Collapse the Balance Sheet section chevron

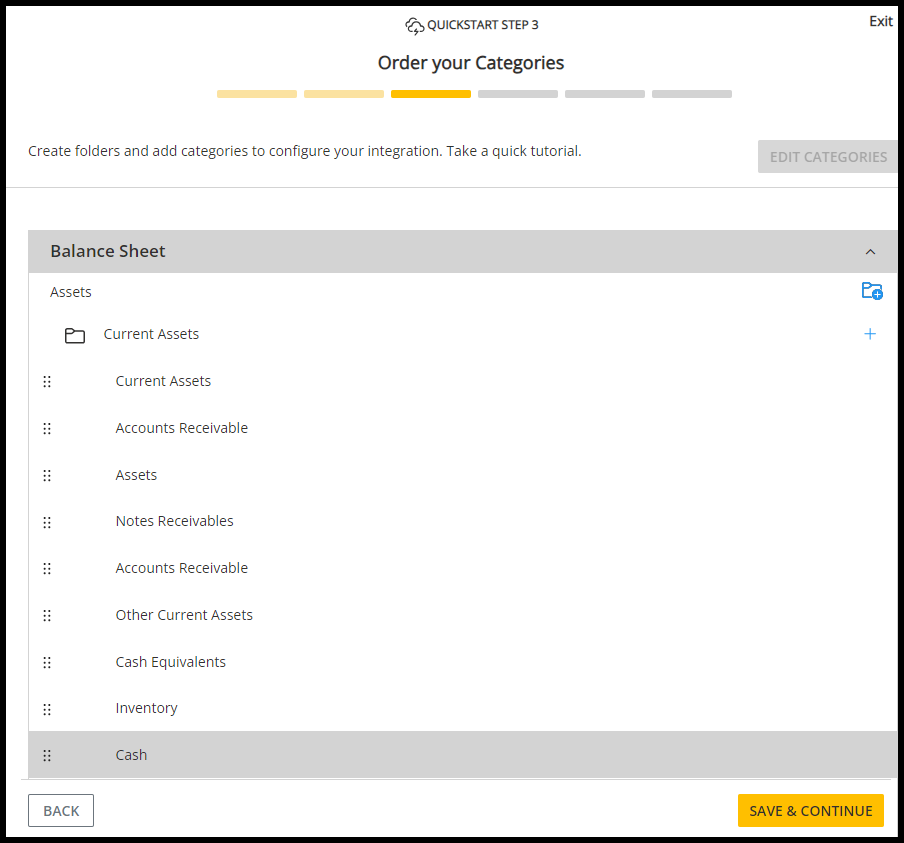870,252
